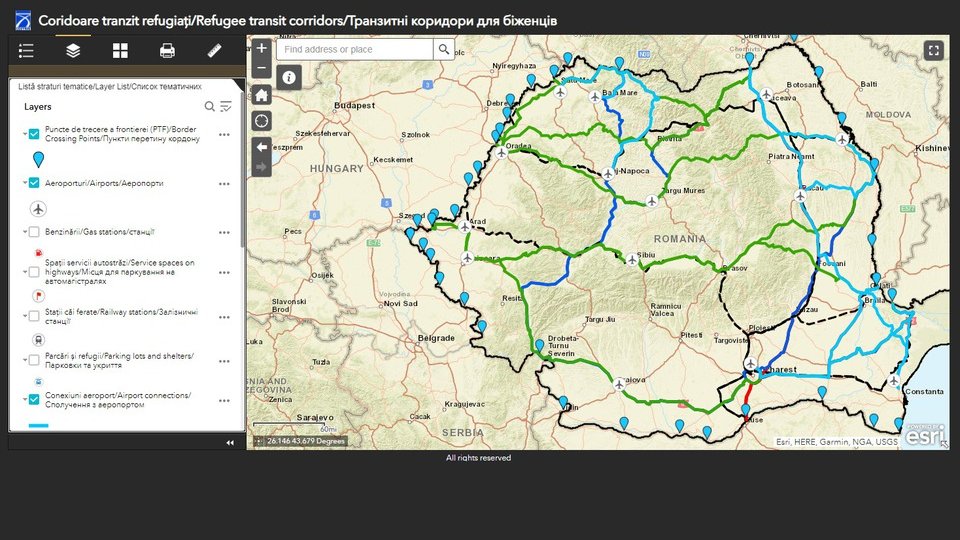Click the blue pin legend symbol
The image size is (960, 540).
pyautogui.click(x=38, y=159)
